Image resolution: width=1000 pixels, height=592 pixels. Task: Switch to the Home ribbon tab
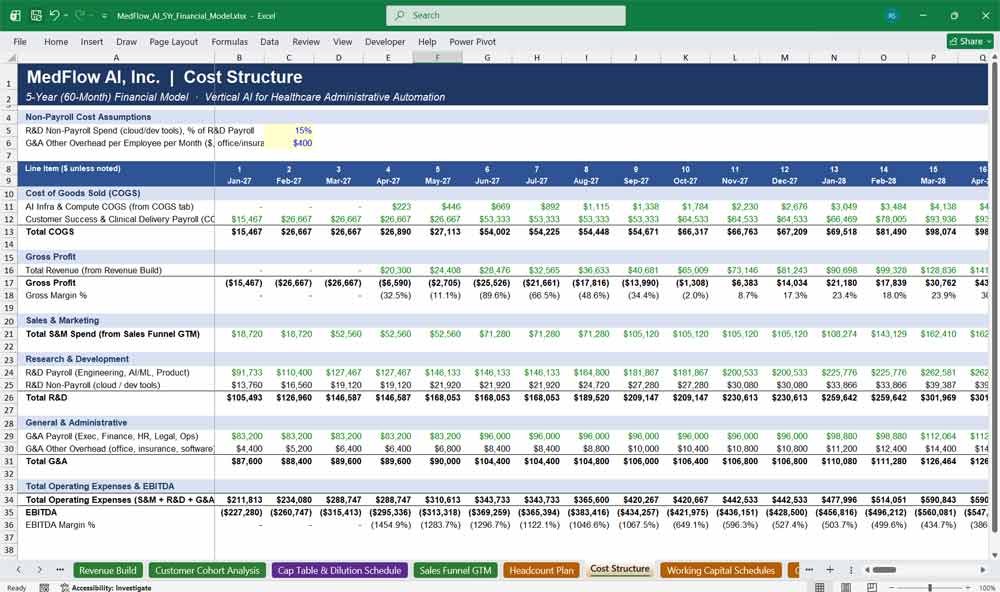click(x=56, y=41)
